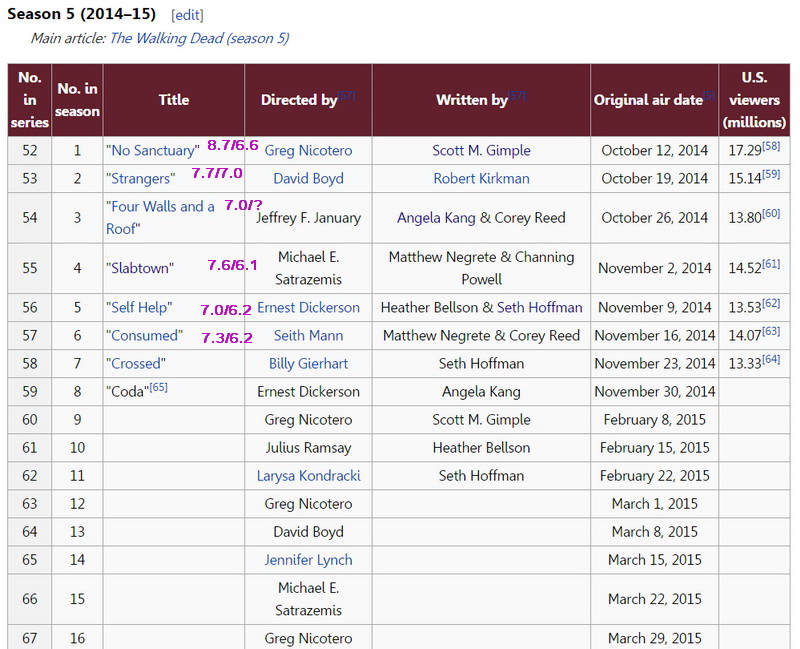Click reference [61] next to 14.52 viewers
Viewport: 800px width, 649px height.
pos(771,264)
